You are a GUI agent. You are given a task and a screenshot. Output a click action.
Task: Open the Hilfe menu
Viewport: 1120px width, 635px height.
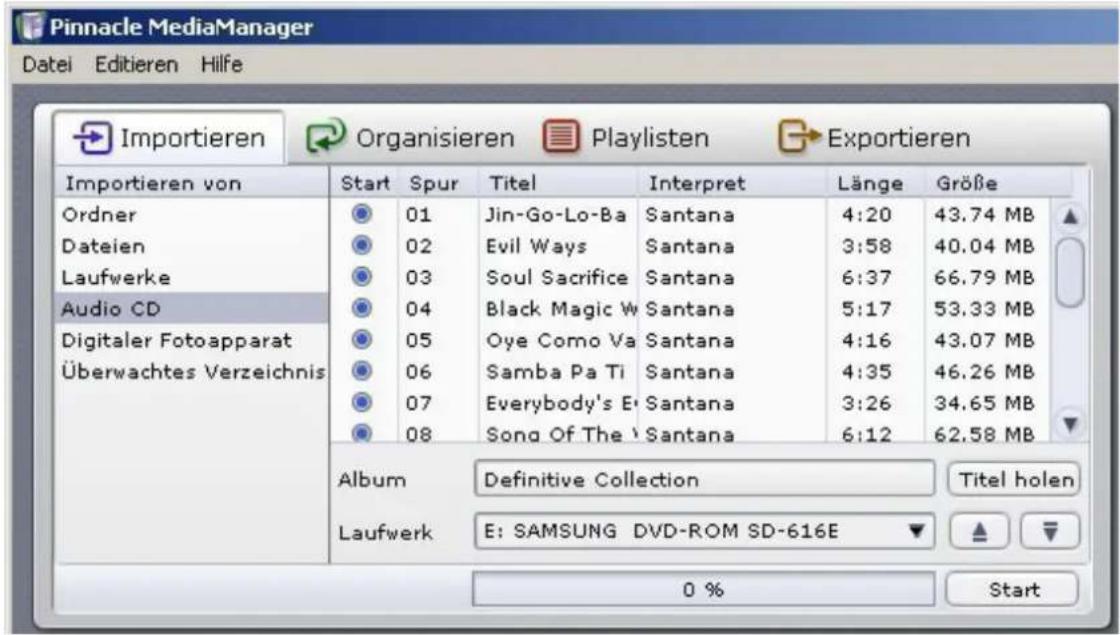click(x=221, y=64)
